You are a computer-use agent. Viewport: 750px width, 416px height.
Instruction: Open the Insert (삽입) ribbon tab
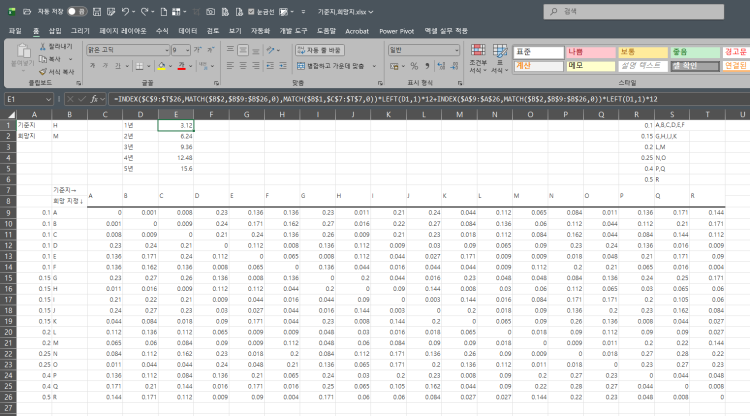point(54,31)
